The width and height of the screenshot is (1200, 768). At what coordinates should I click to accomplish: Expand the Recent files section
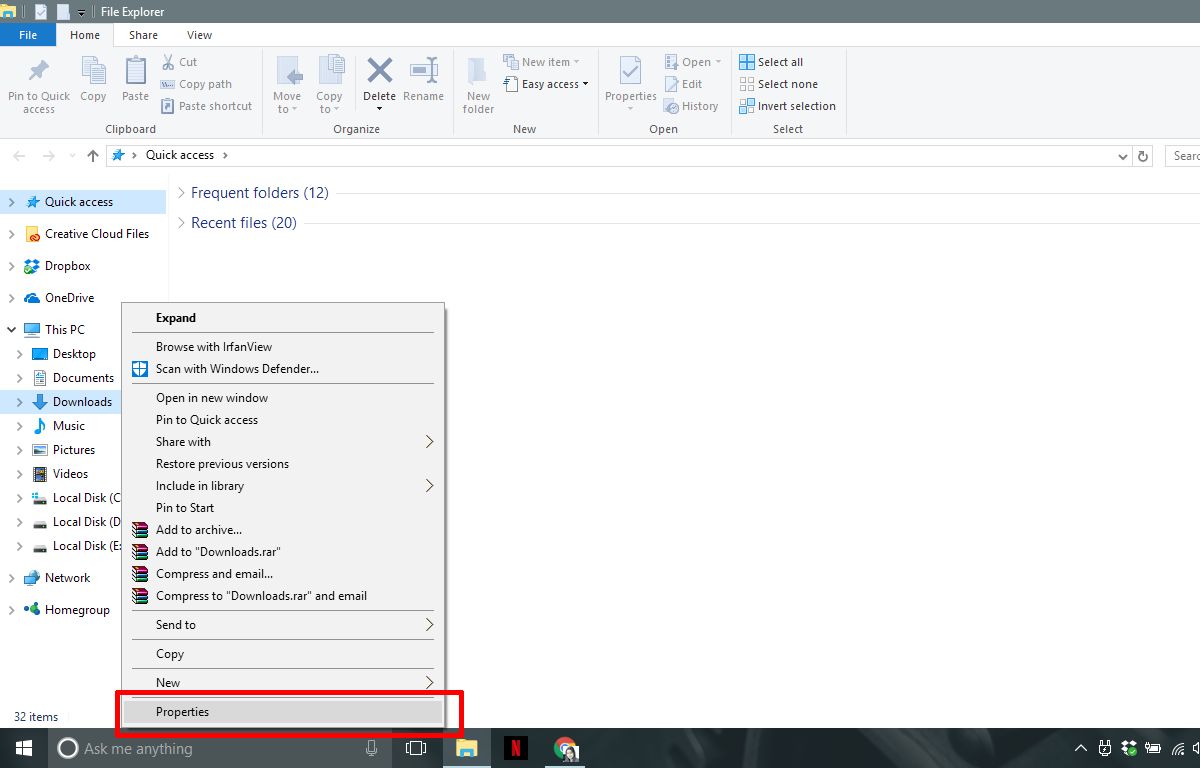click(181, 222)
